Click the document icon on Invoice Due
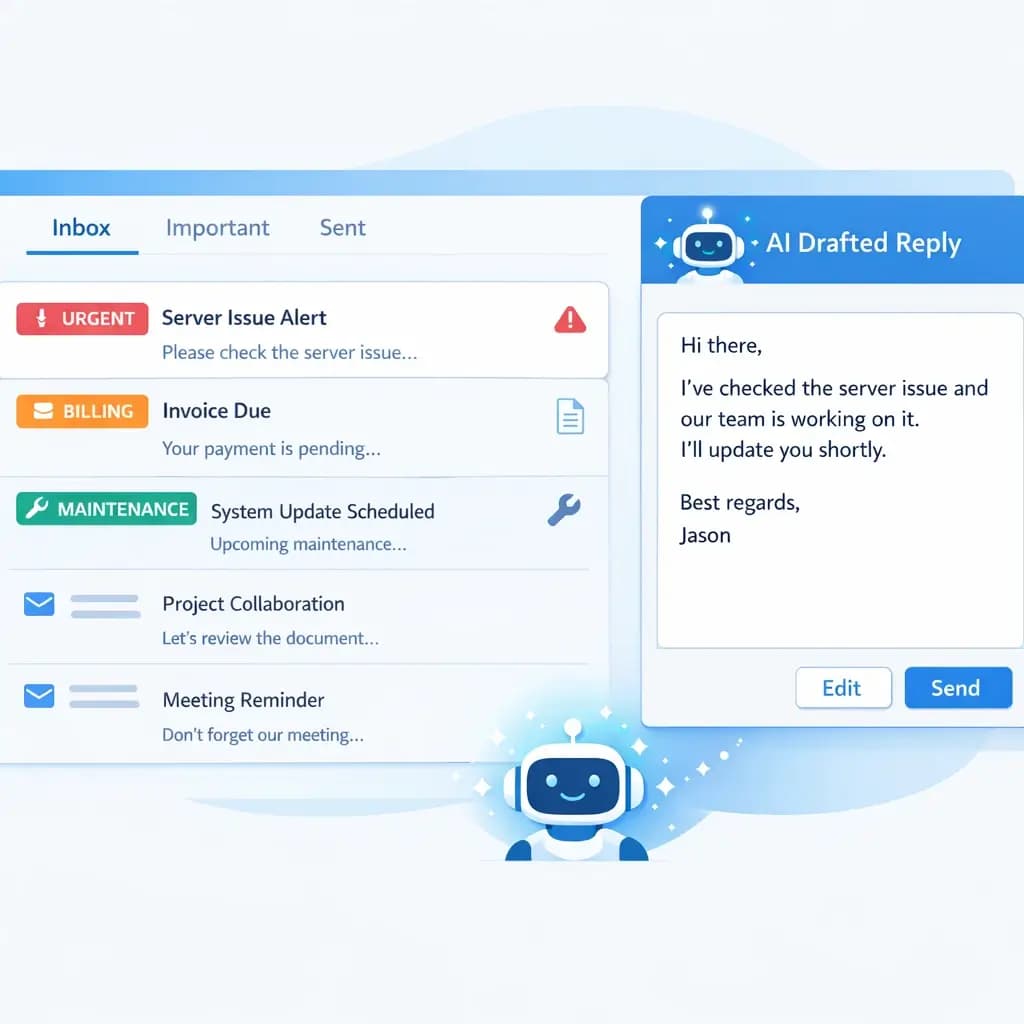Image resolution: width=1024 pixels, height=1024 pixels. (570, 416)
